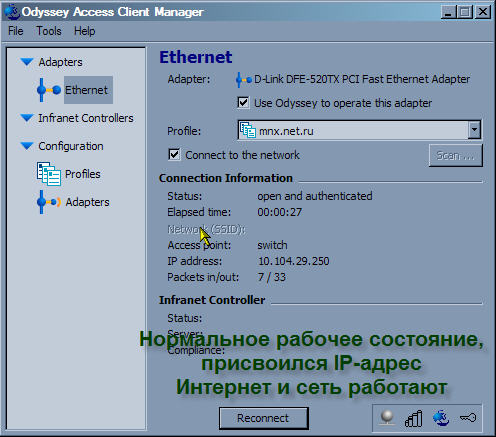Minimize the Odyssey Access Client Manager window

(x=448, y=12)
